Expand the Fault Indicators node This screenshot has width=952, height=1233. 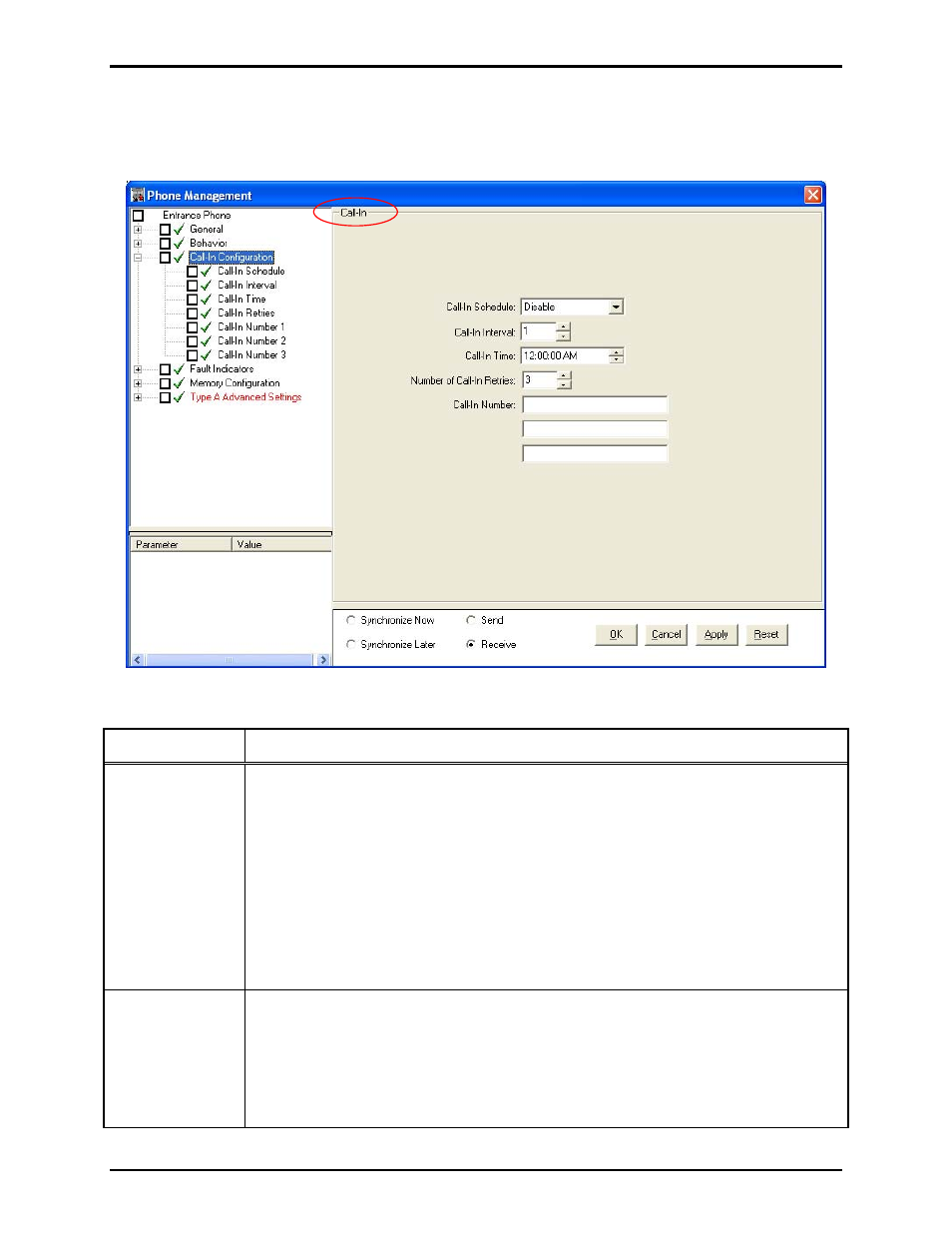pyautogui.click(x=138, y=369)
